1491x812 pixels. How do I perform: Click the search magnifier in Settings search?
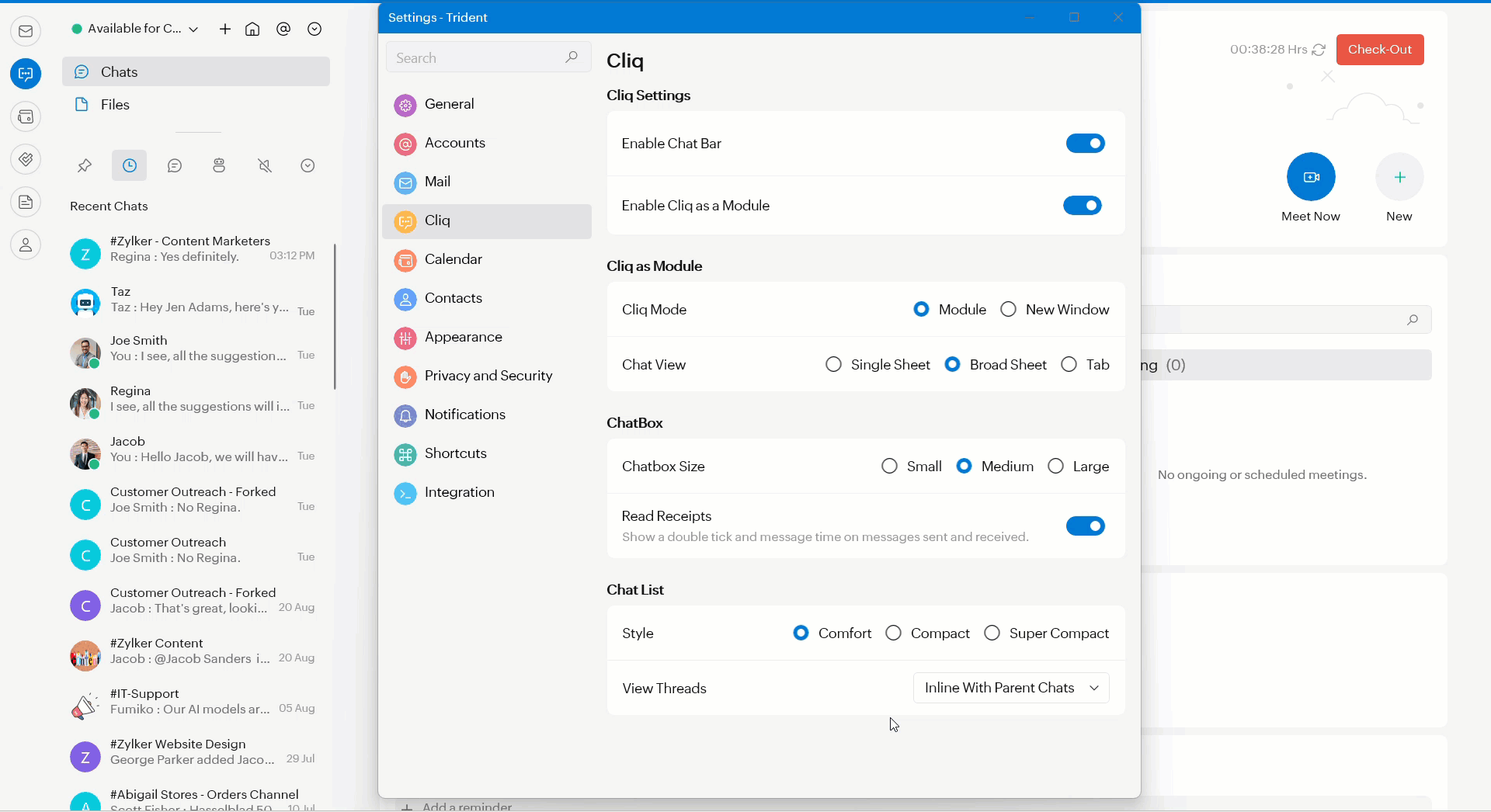(572, 57)
